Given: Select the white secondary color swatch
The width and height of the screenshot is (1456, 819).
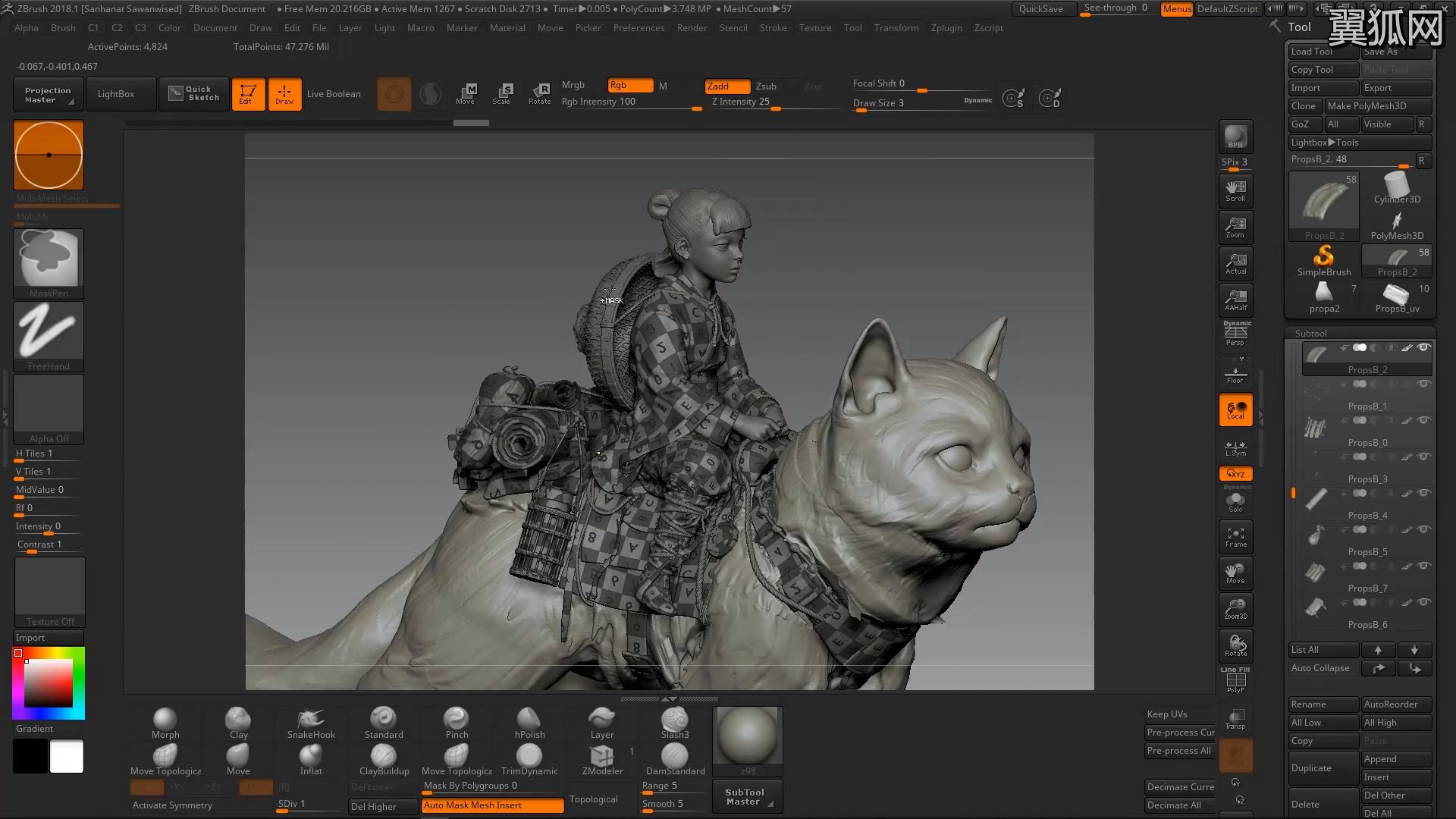Looking at the screenshot, I should [x=67, y=757].
